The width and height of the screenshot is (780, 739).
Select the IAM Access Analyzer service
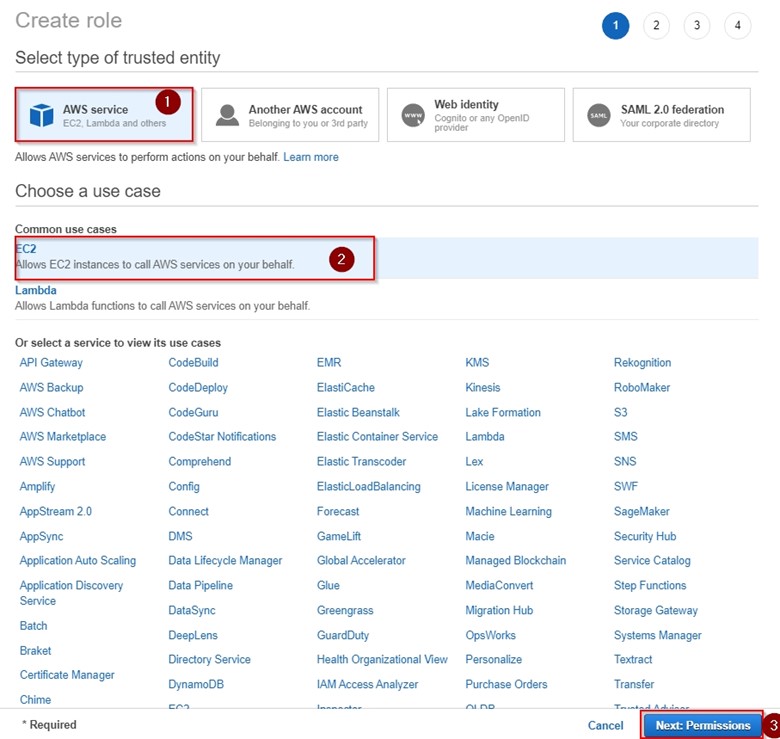(367, 684)
